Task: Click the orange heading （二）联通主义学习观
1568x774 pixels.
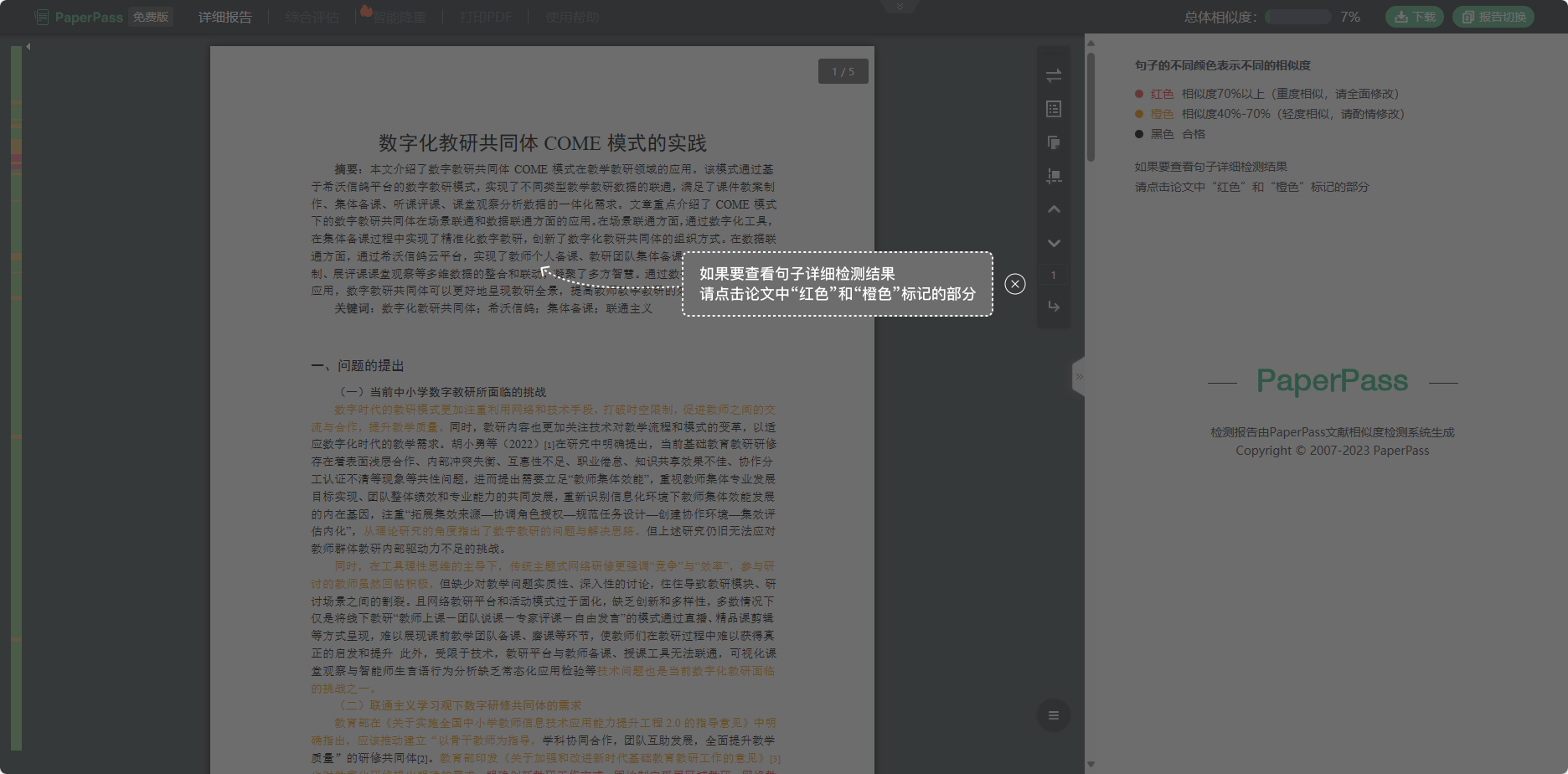Action: [457, 705]
